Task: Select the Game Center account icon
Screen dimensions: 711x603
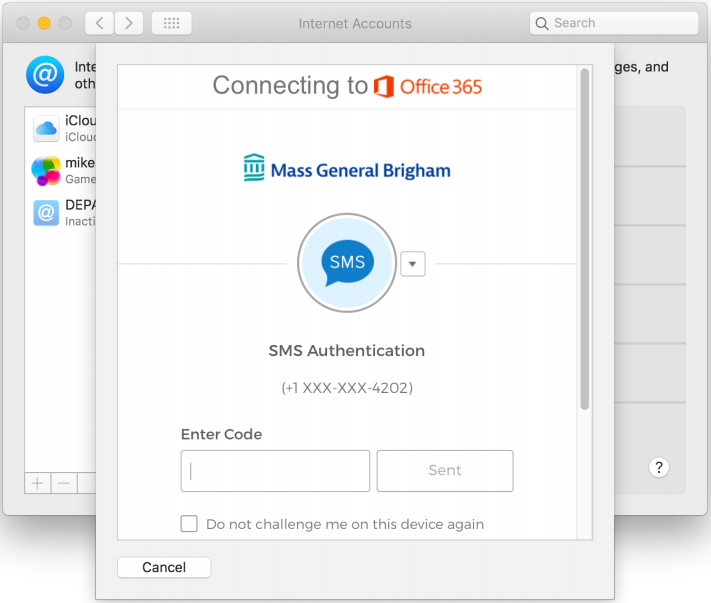Action: point(46,170)
